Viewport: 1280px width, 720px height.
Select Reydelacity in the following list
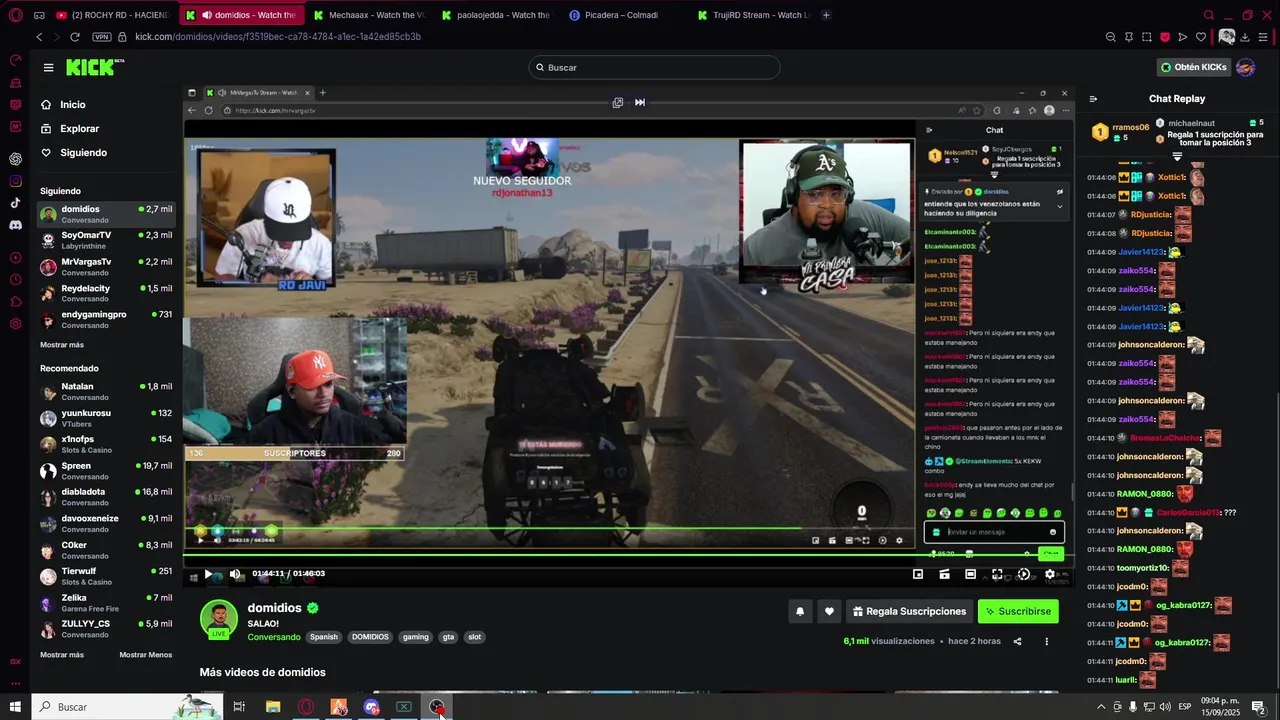point(106,293)
